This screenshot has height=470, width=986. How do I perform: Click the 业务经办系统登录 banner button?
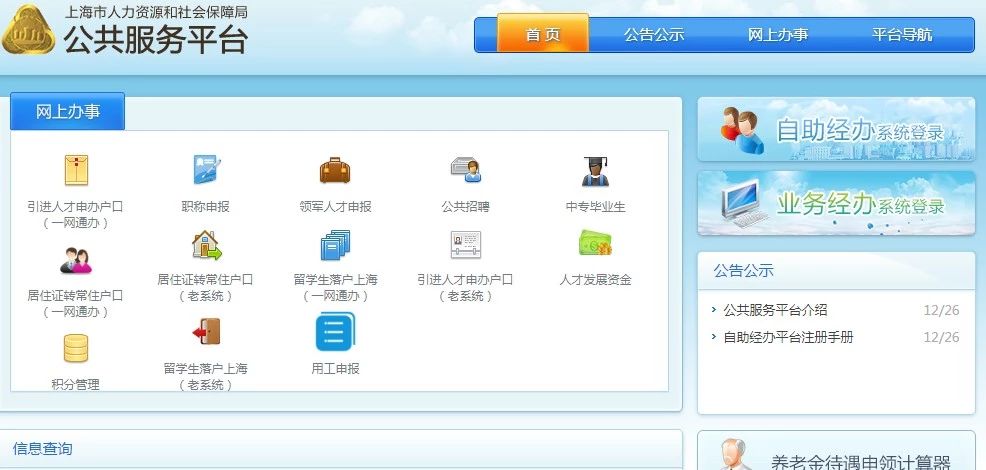click(835, 204)
